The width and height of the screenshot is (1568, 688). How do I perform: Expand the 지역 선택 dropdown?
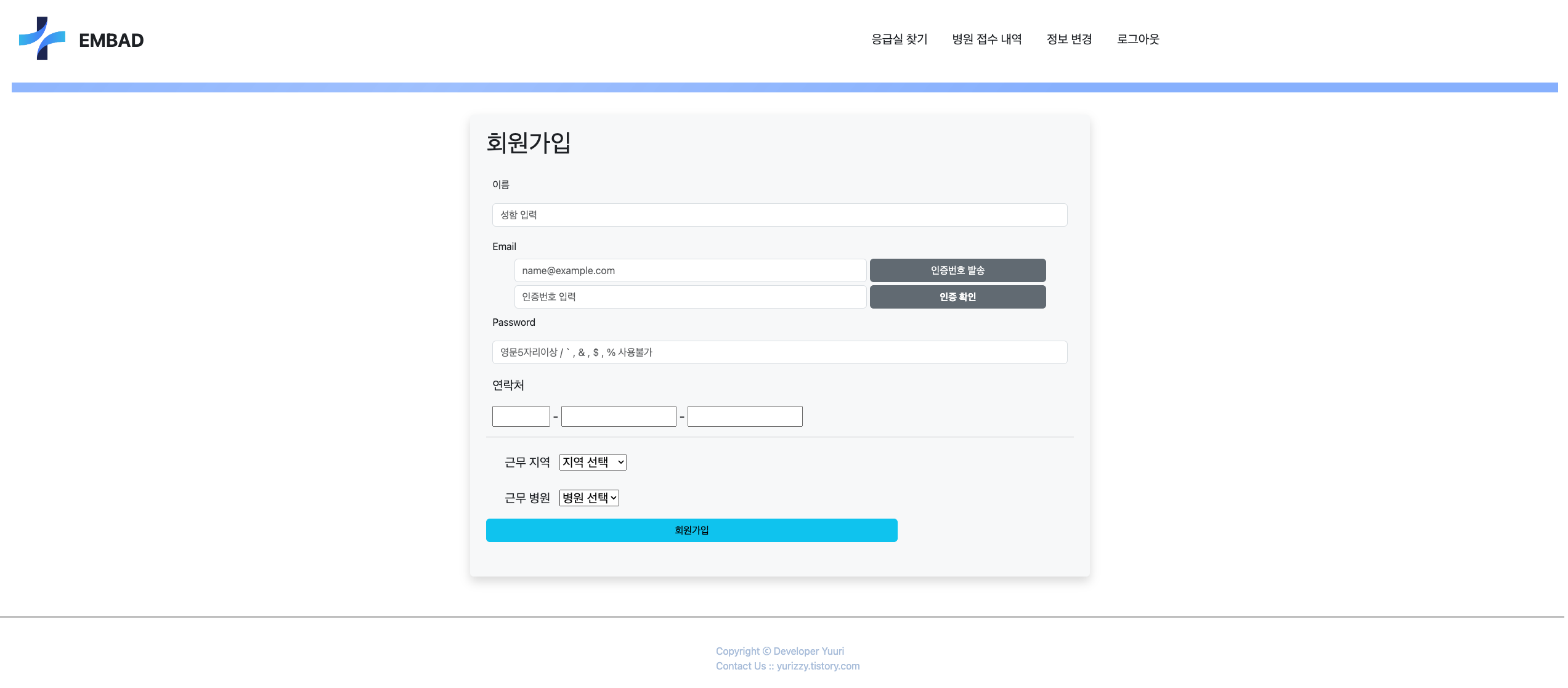593,462
